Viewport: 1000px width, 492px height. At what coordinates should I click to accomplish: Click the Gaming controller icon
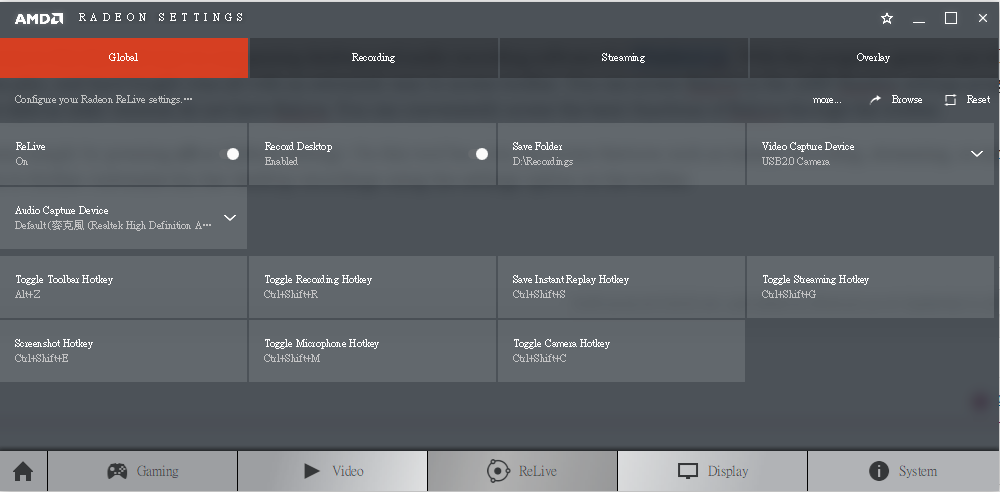(117, 471)
